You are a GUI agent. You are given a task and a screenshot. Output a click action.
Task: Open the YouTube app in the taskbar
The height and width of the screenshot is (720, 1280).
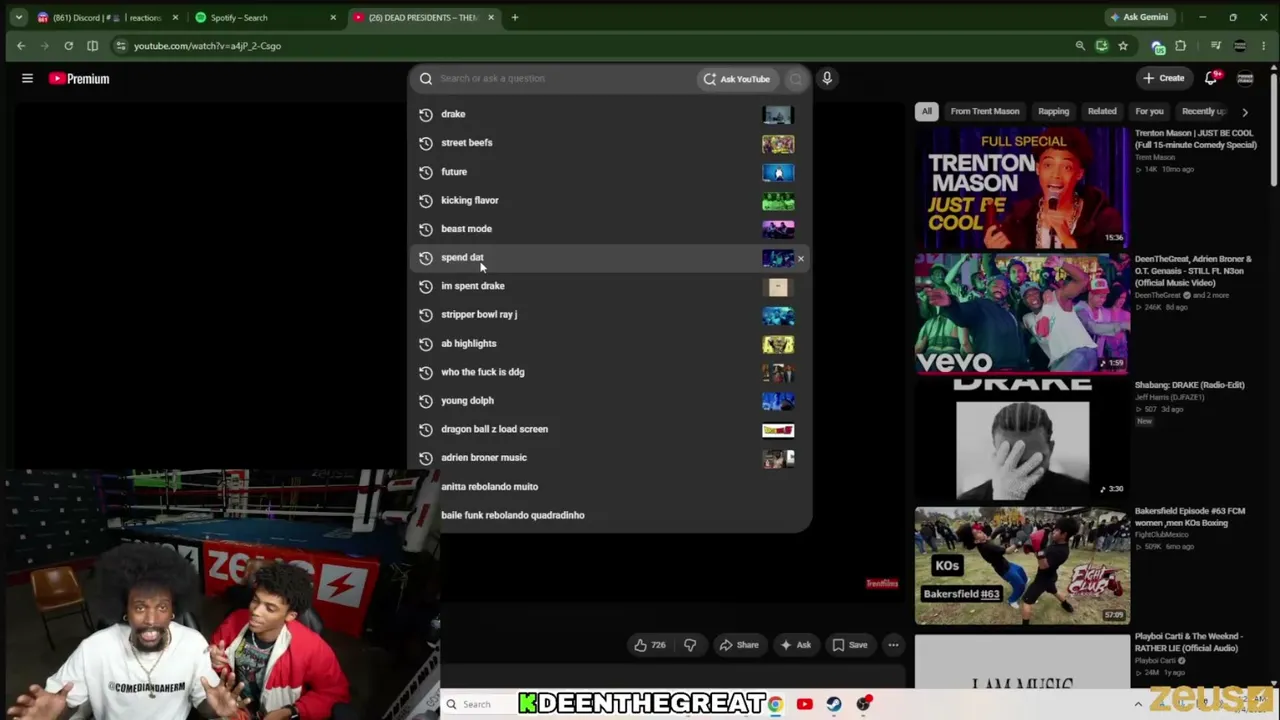(x=804, y=704)
